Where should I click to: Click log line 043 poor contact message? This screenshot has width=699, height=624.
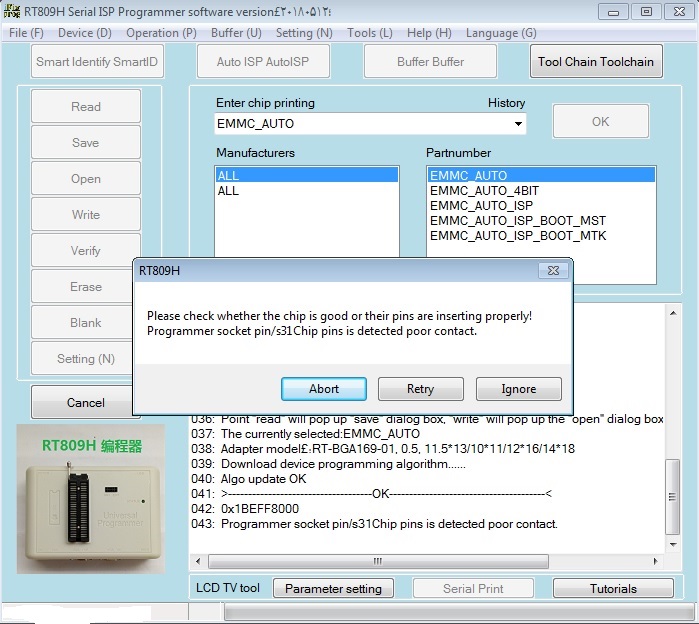point(374,524)
